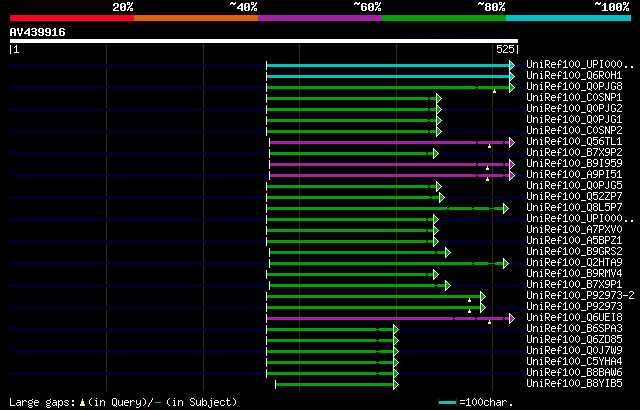
Task: Select the UniRef100_A5BPZ1 label
Action: tap(574, 241)
